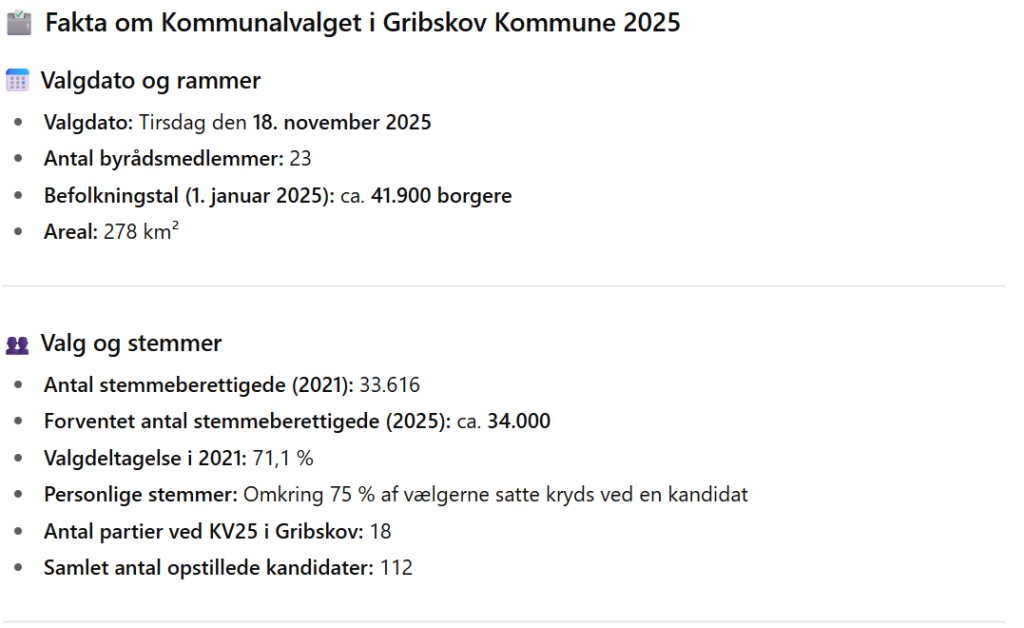
Task: Click the calendar icon next to Valgdato og rammer
Action: coord(17,81)
